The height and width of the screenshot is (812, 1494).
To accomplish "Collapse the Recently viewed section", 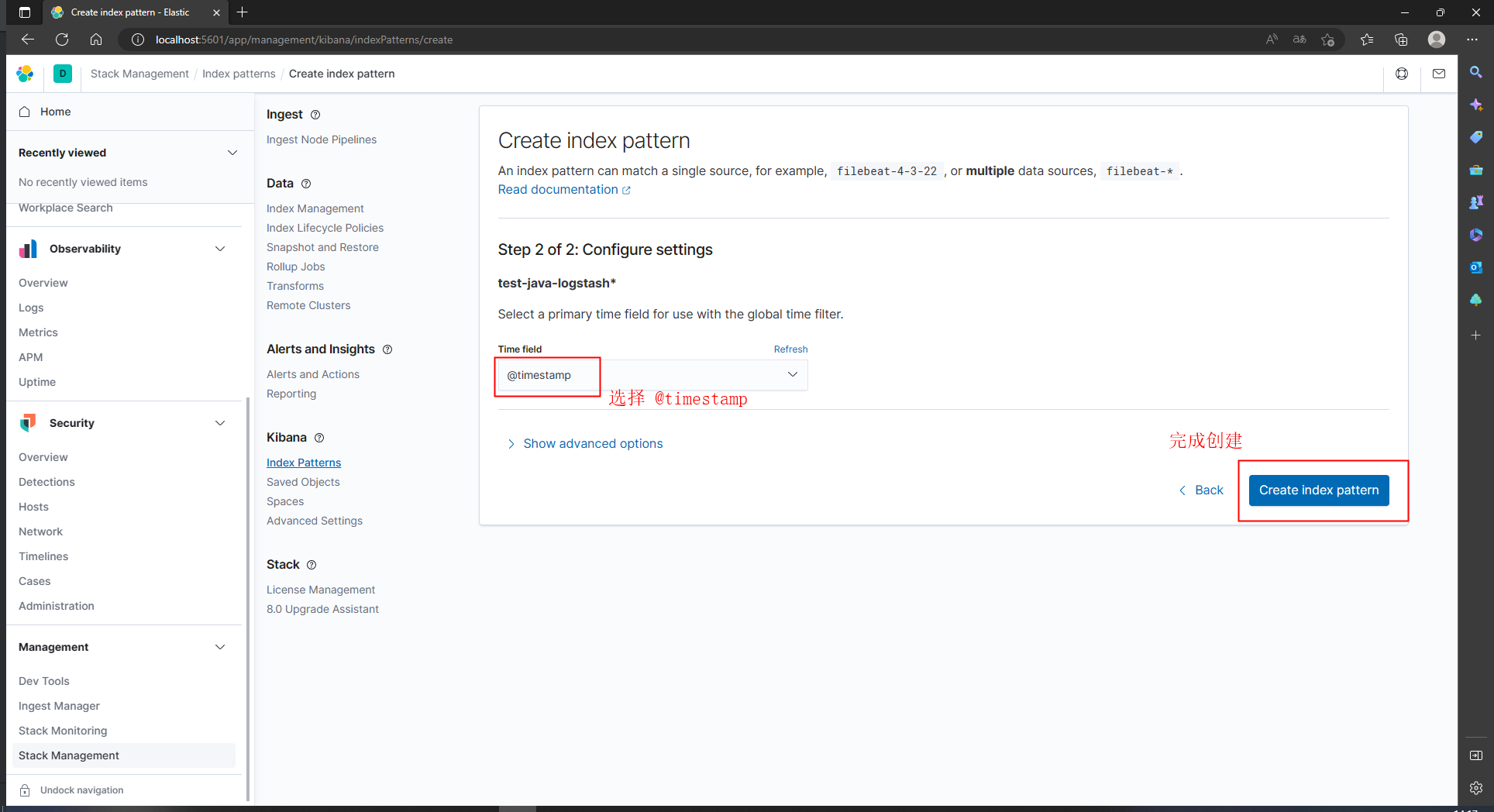I will (232, 153).
